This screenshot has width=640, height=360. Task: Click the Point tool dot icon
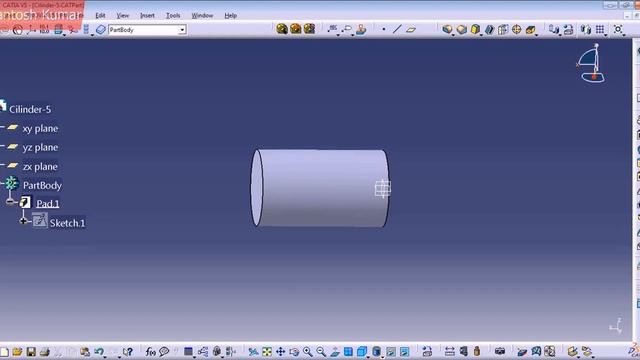click(384, 29)
